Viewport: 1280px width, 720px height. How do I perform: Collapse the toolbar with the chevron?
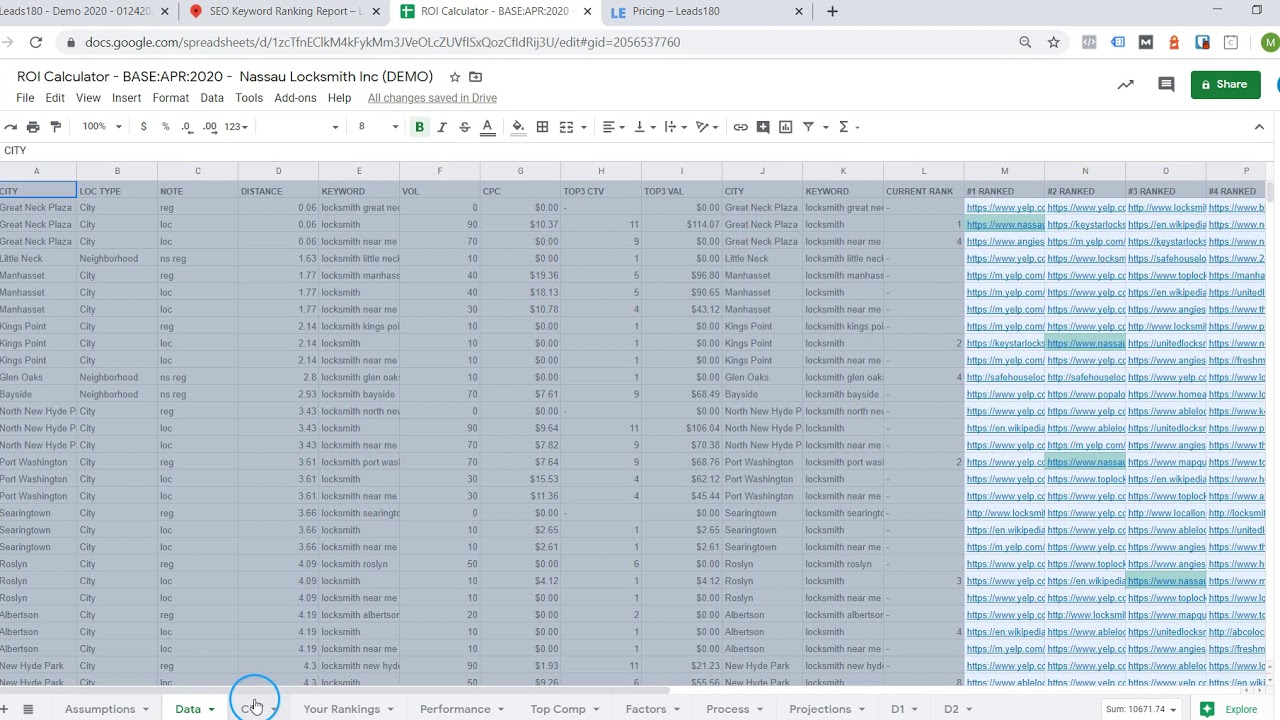[x=1259, y=127]
